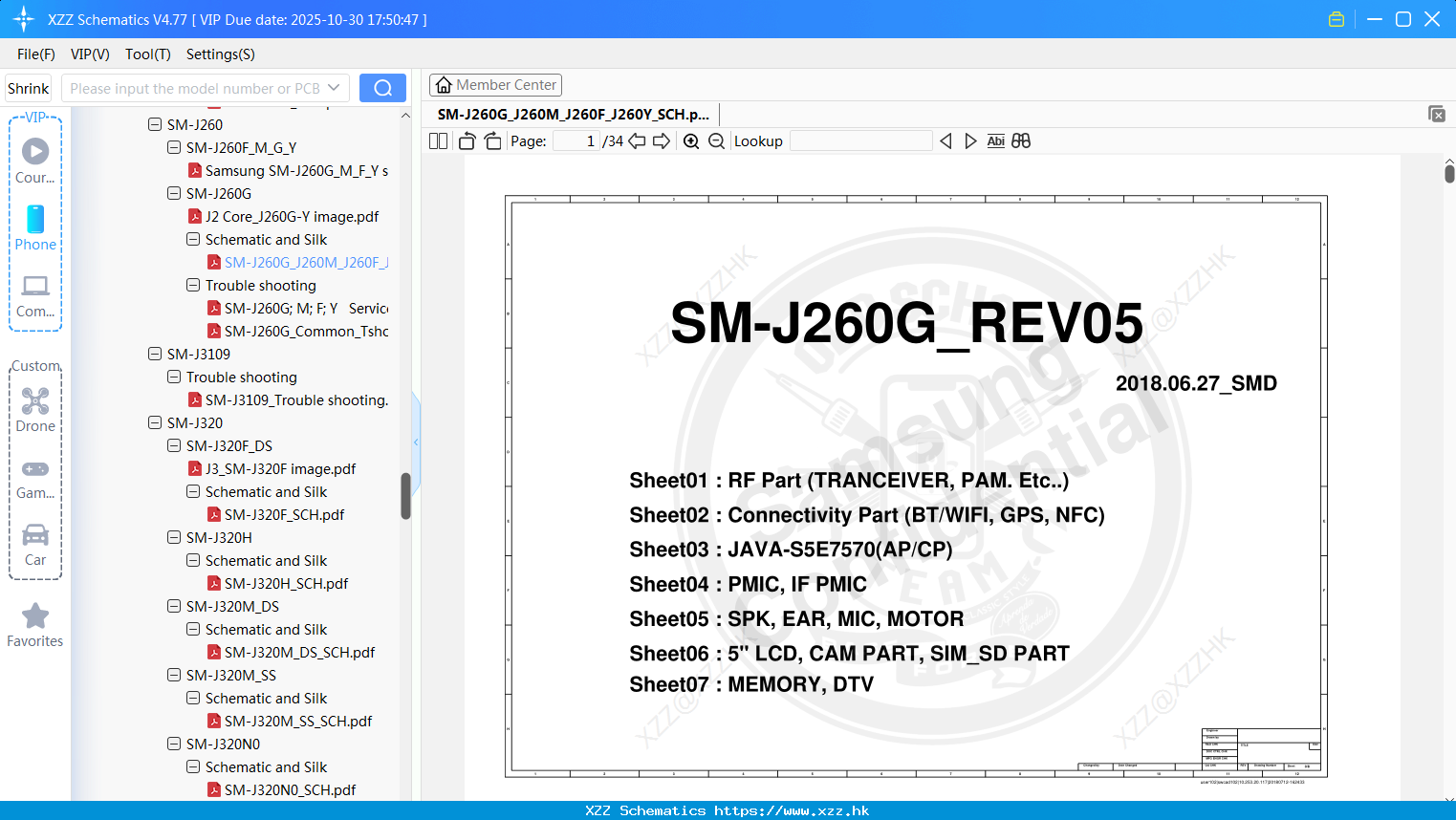Screen dimensions: 1456x820
Task: Collapse the SM-J320M_SS node
Action: click(x=174, y=675)
